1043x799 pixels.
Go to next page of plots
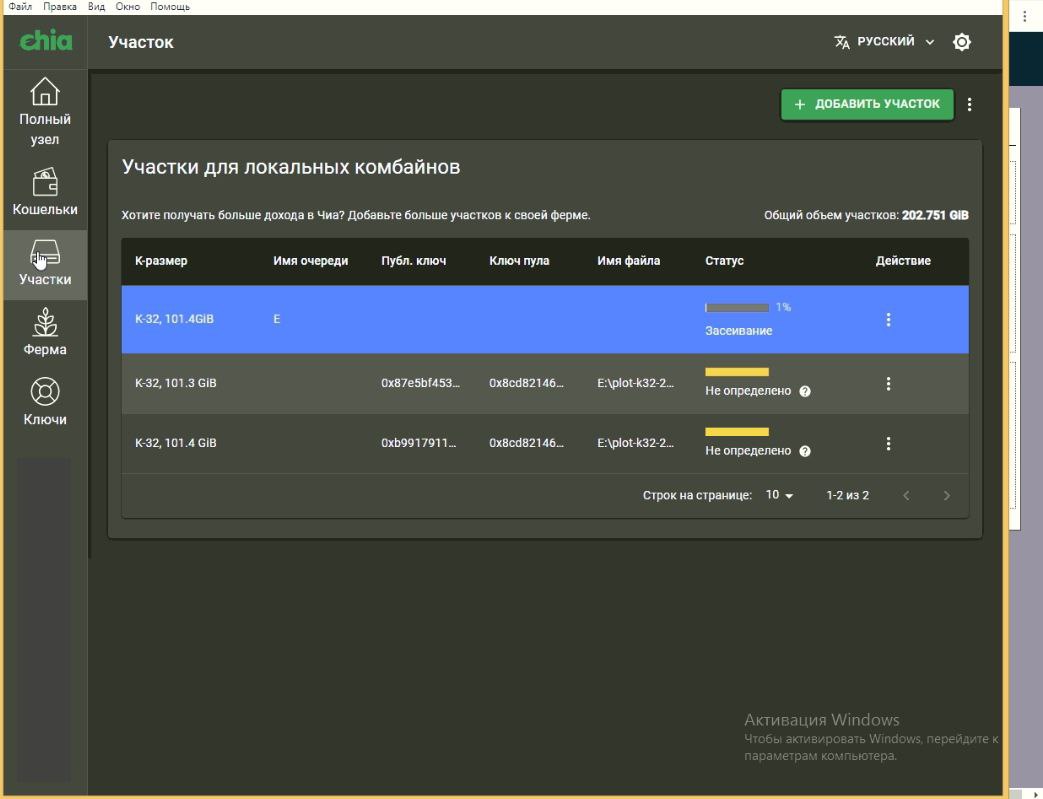(947, 495)
